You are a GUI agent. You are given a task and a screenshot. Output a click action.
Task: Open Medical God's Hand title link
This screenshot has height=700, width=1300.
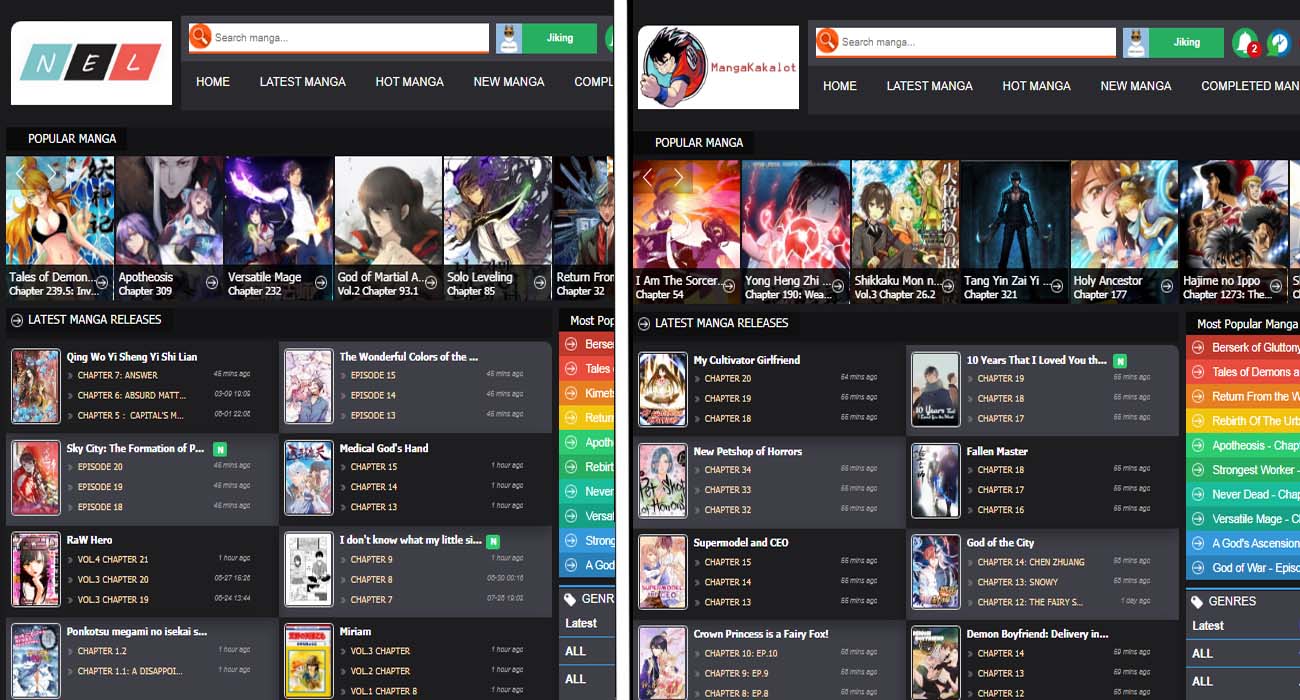pyautogui.click(x=384, y=448)
